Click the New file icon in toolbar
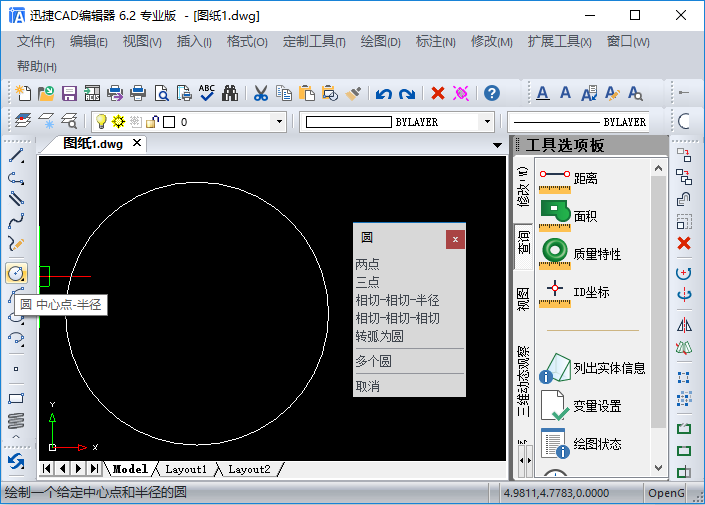Screen dimensions: 705x505 click(23, 93)
